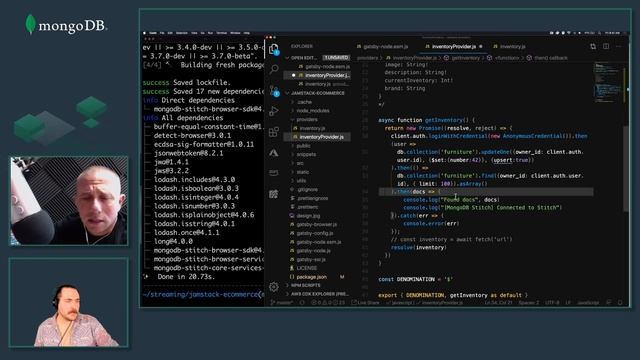Open the Run and Debug view
The width and height of the screenshot is (640, 360).
pos(274,111)
